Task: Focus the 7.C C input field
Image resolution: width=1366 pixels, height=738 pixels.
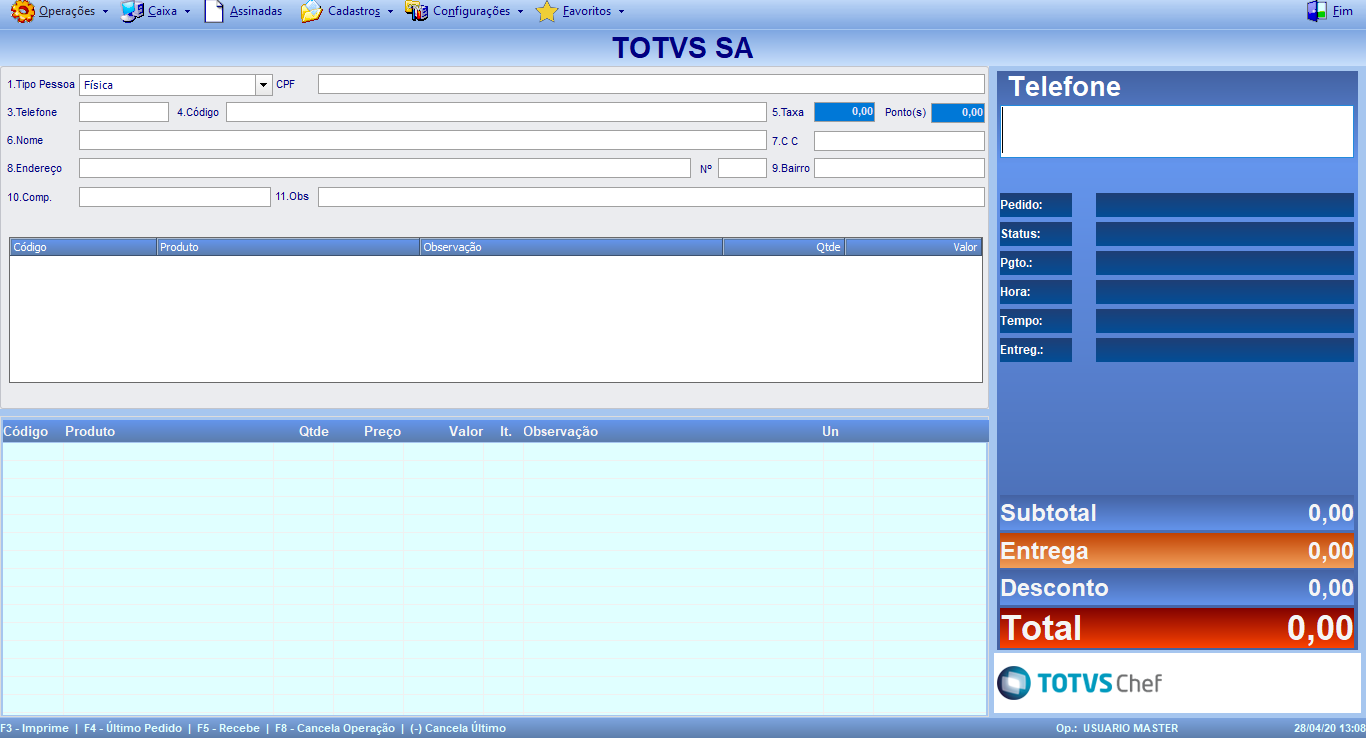Action: tap(899, 141)
